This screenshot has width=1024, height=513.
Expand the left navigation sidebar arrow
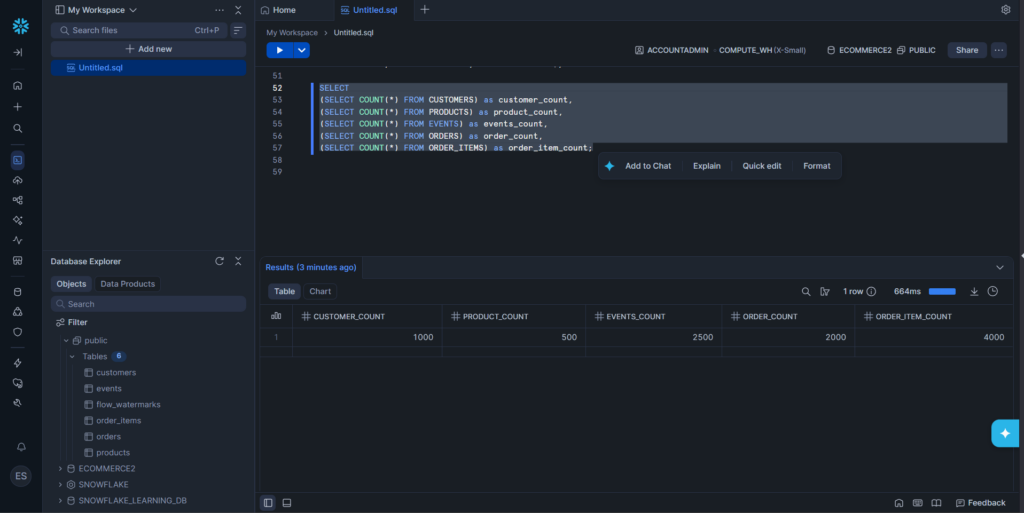18,52
